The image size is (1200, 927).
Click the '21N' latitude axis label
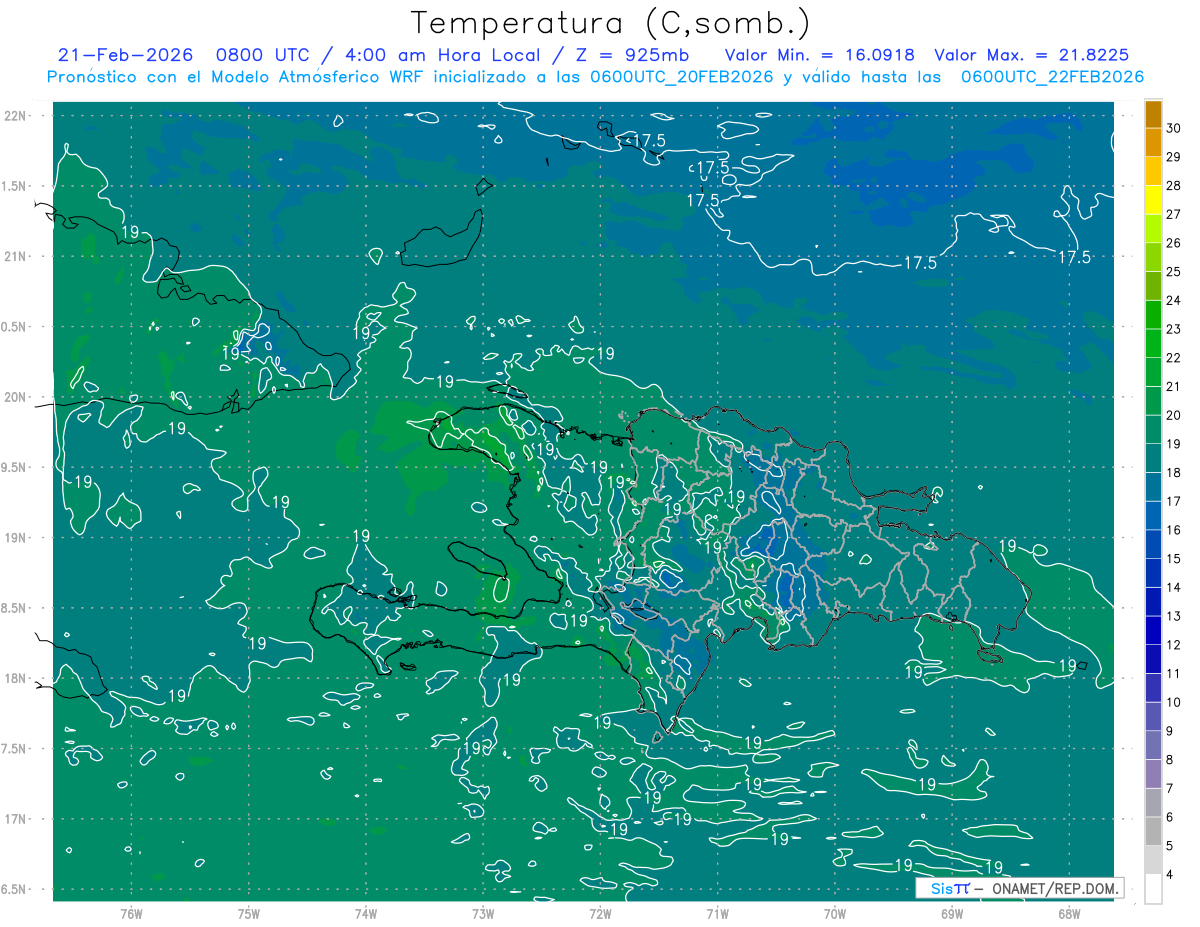[x=15, y=257]
